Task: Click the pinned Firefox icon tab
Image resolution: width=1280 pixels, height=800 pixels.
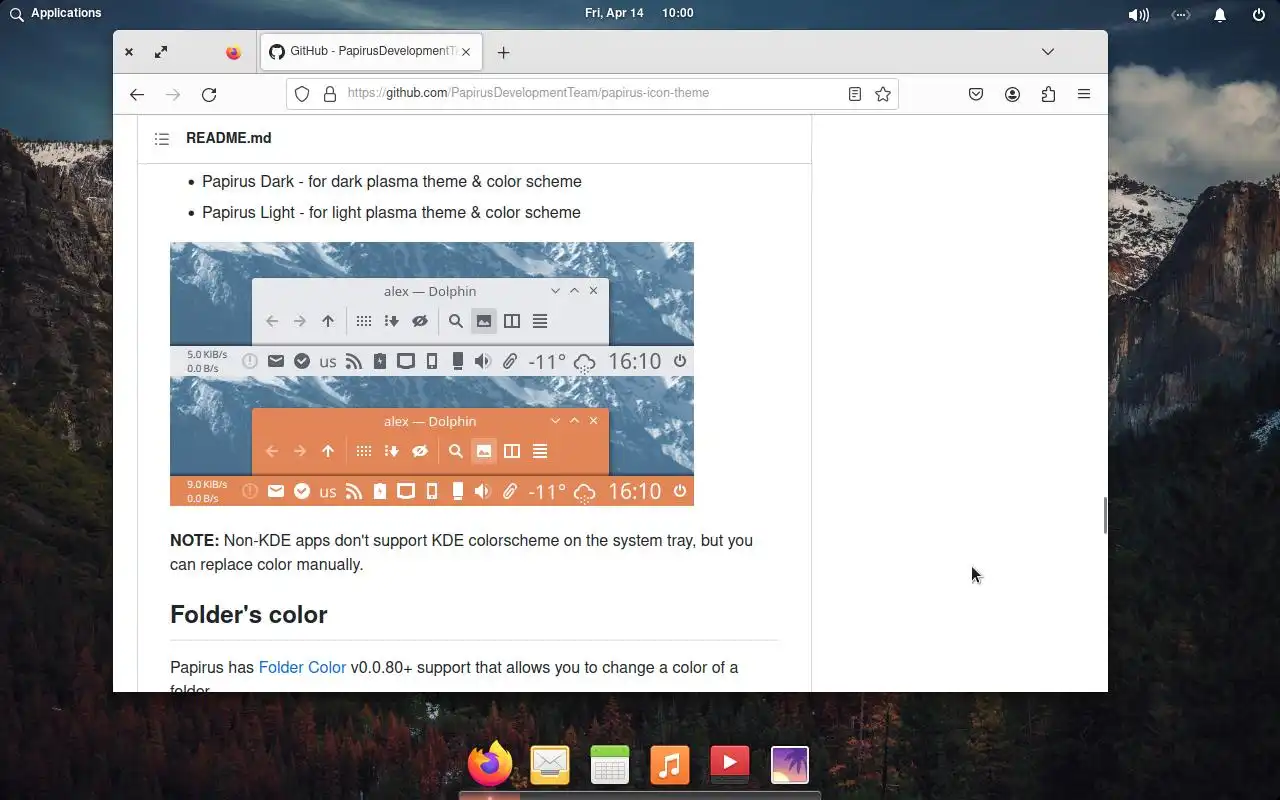Action: click(x=233, y=52)
